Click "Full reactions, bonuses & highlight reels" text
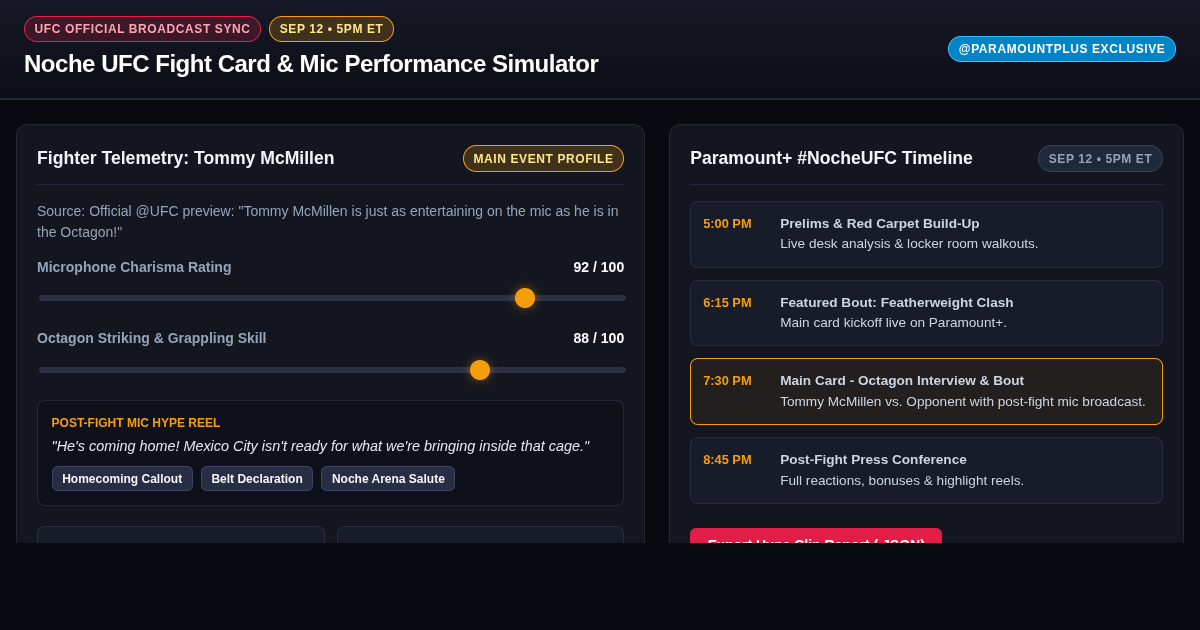 point(902,481)
